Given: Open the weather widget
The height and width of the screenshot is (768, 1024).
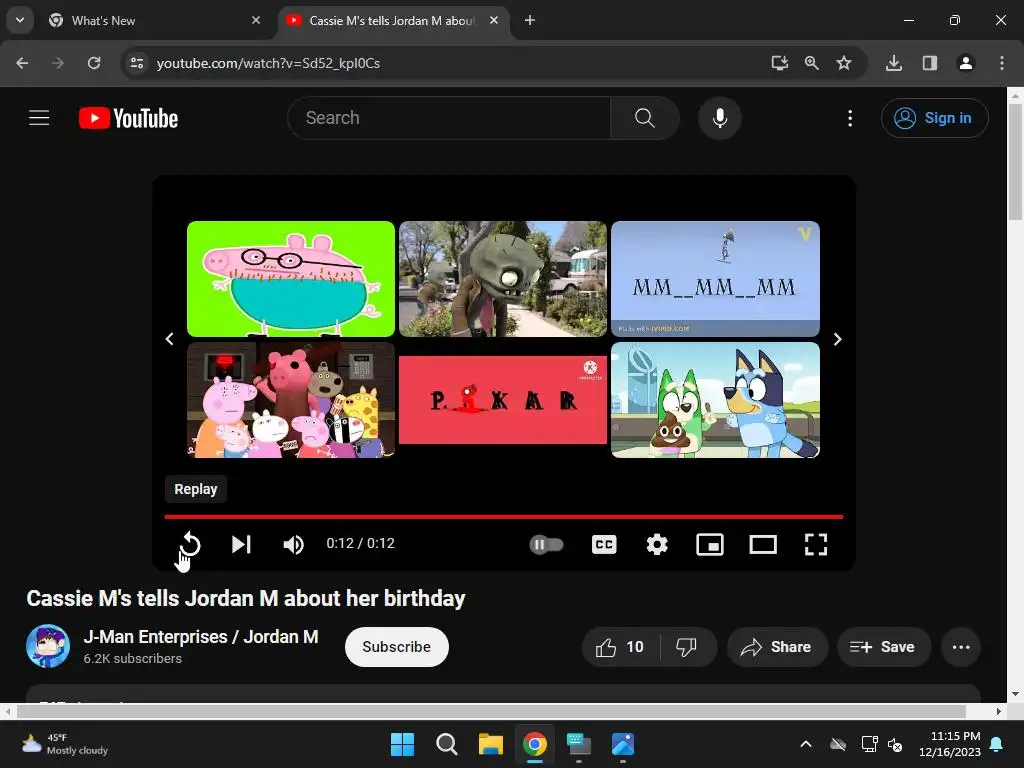Looking at the screenshot, I should [65, 744].
